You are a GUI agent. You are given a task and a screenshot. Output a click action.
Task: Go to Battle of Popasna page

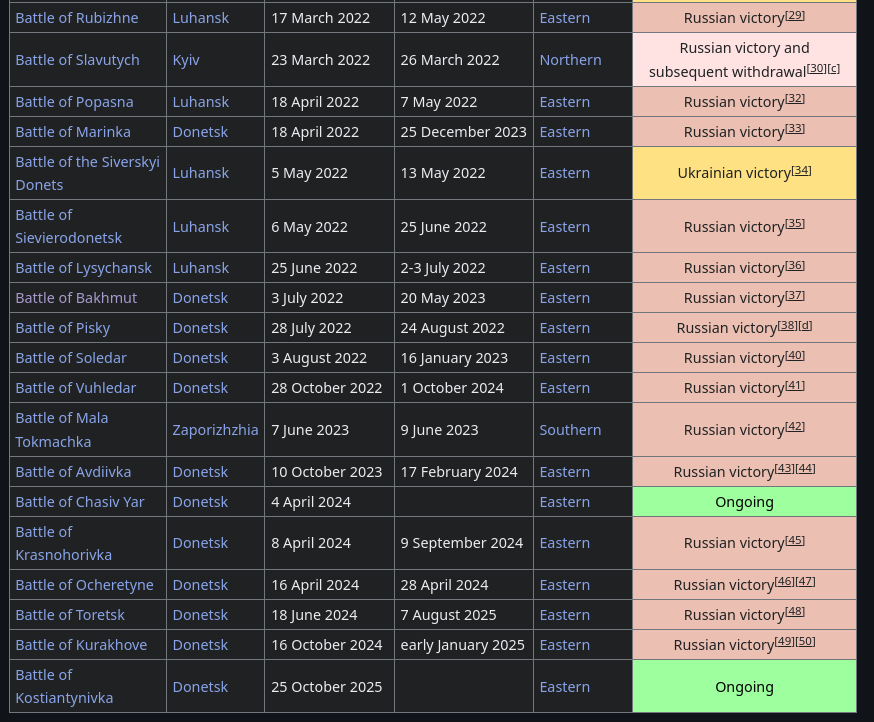tap(75, 102)
